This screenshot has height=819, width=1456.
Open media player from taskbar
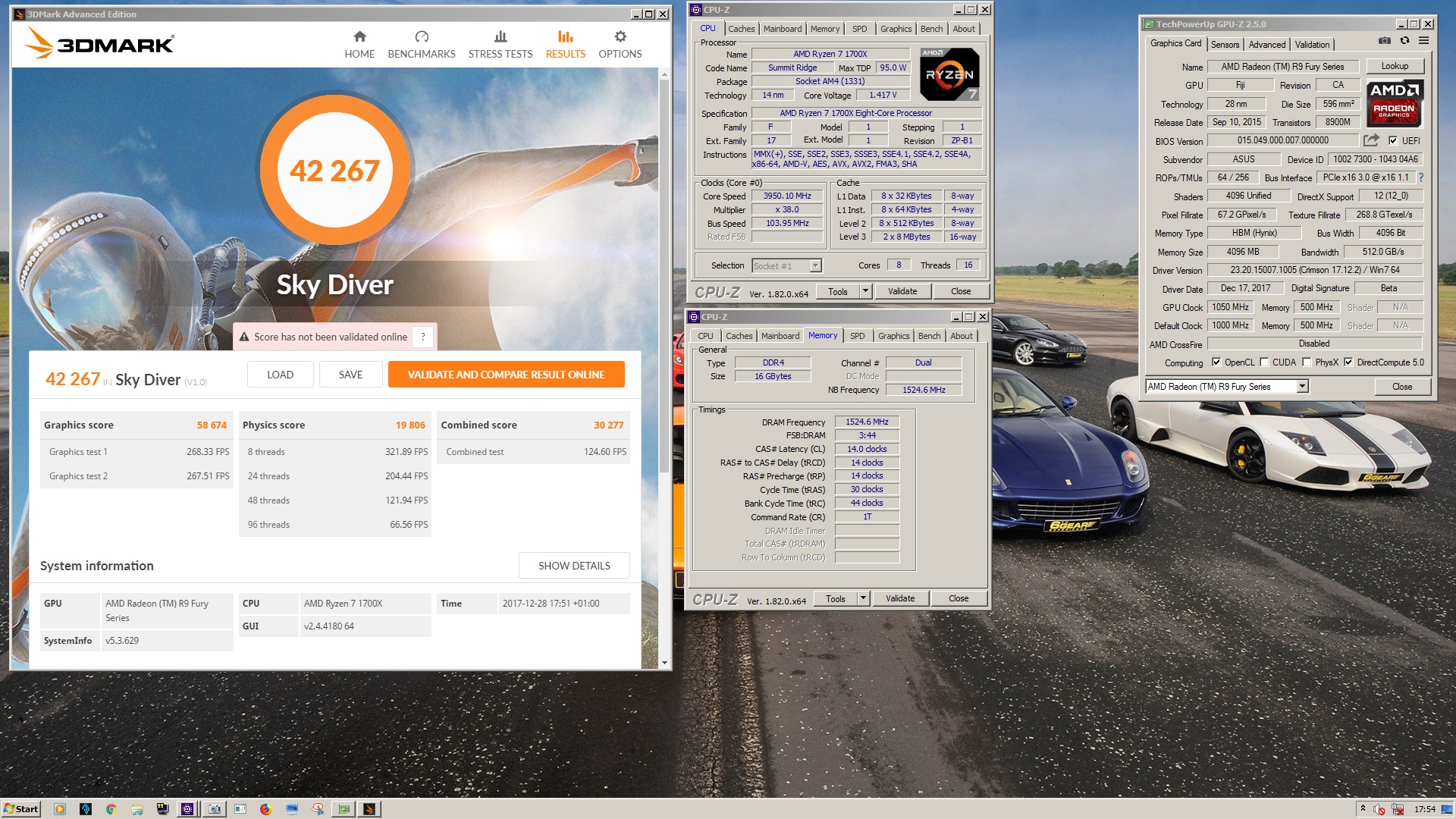tap(60, 809)
